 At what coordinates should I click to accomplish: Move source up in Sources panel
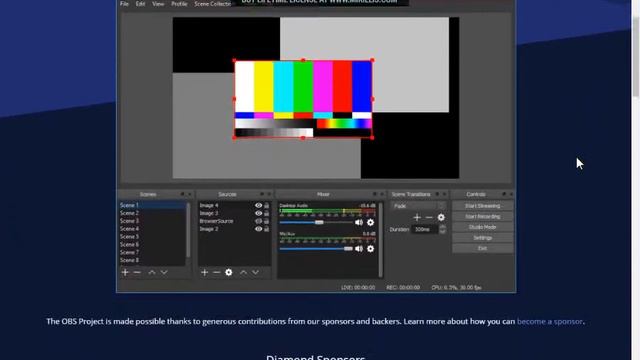(243, 272)
